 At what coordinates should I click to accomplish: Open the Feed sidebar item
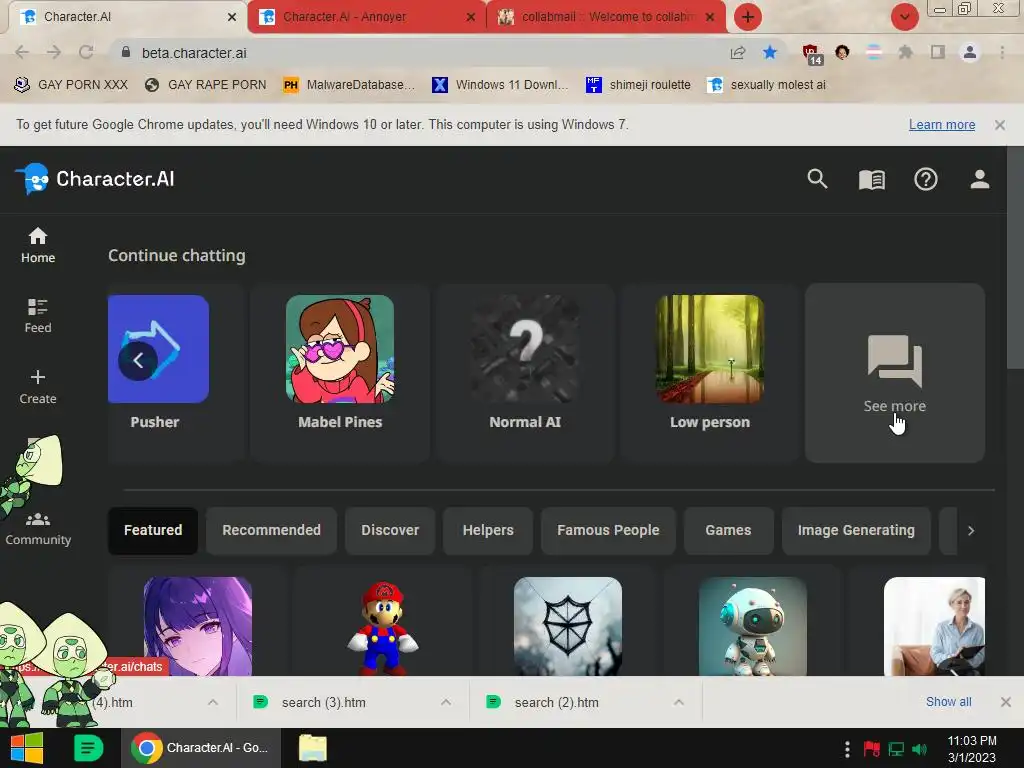click(x=38, y=316)
